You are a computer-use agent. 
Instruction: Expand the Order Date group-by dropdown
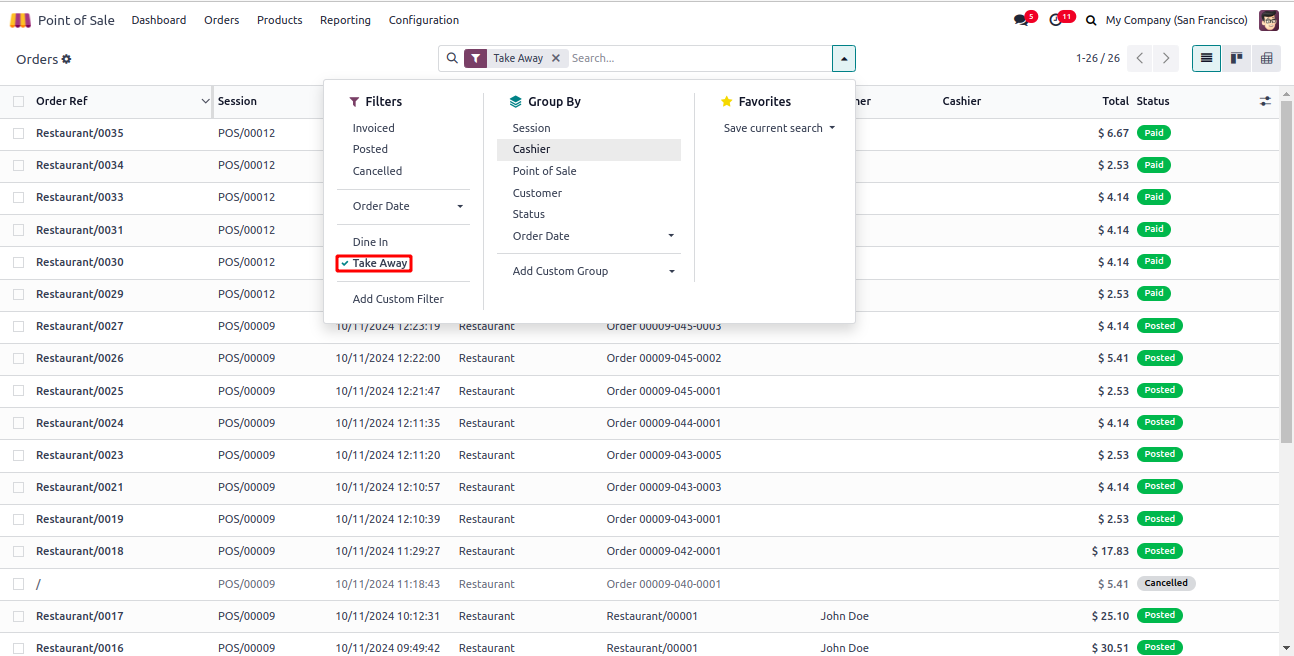pos(589,236)
